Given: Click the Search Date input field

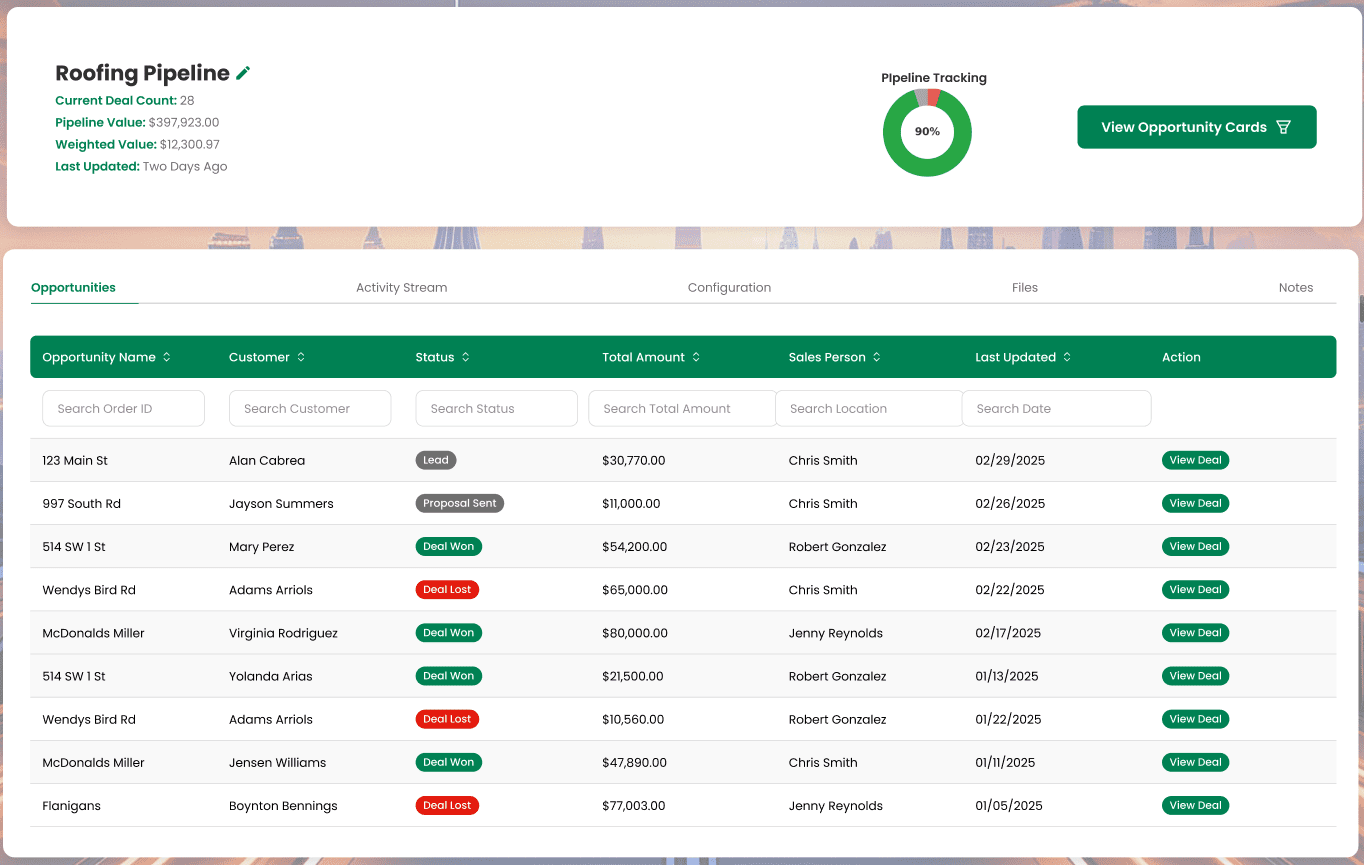Looking at the screenshot, I should [1056, 409].
